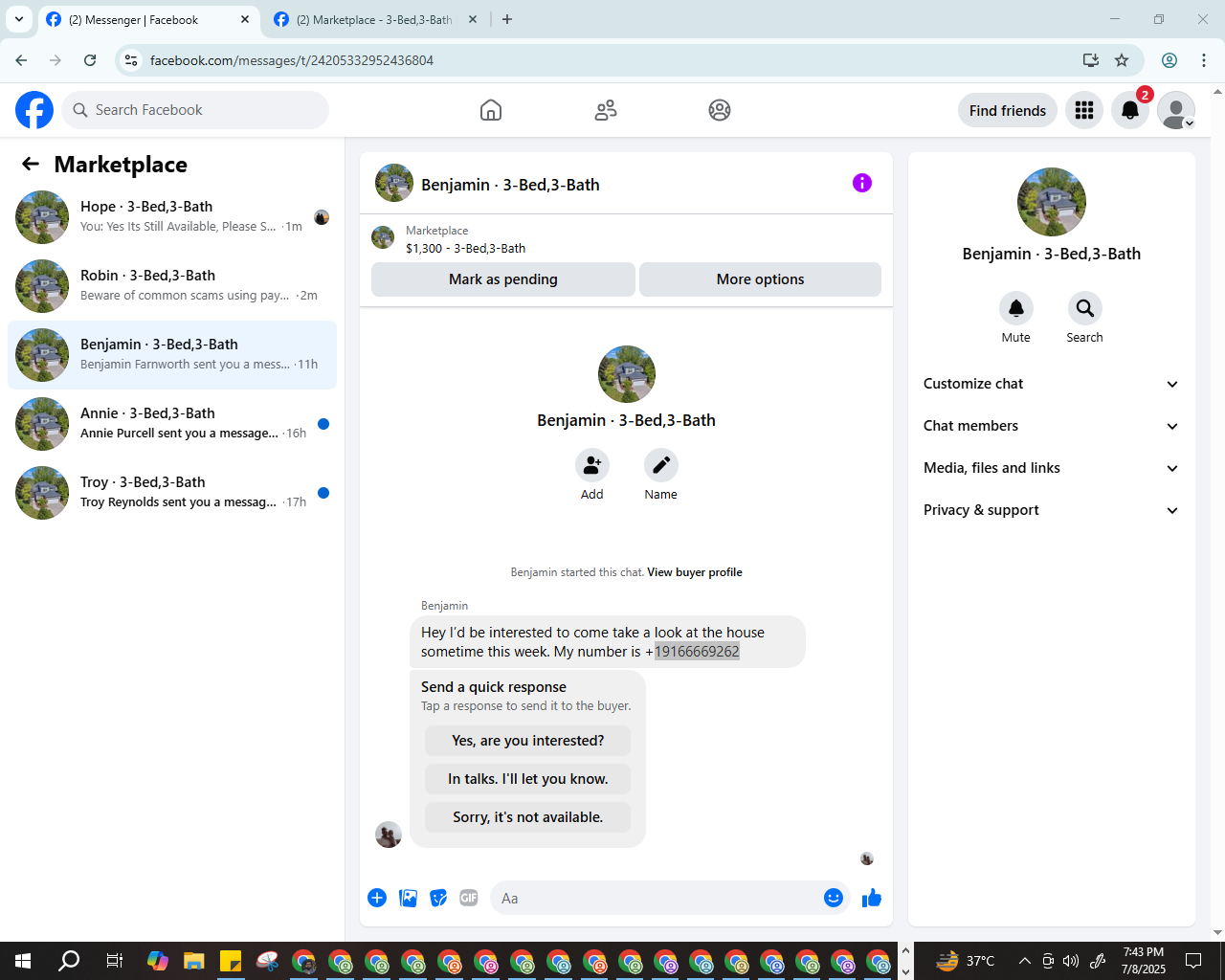The width and height of the screenshot is (1225, 980).
Task: Open the Robin · 3-Bed,3-Bath conversation
Action: (172, 286)
